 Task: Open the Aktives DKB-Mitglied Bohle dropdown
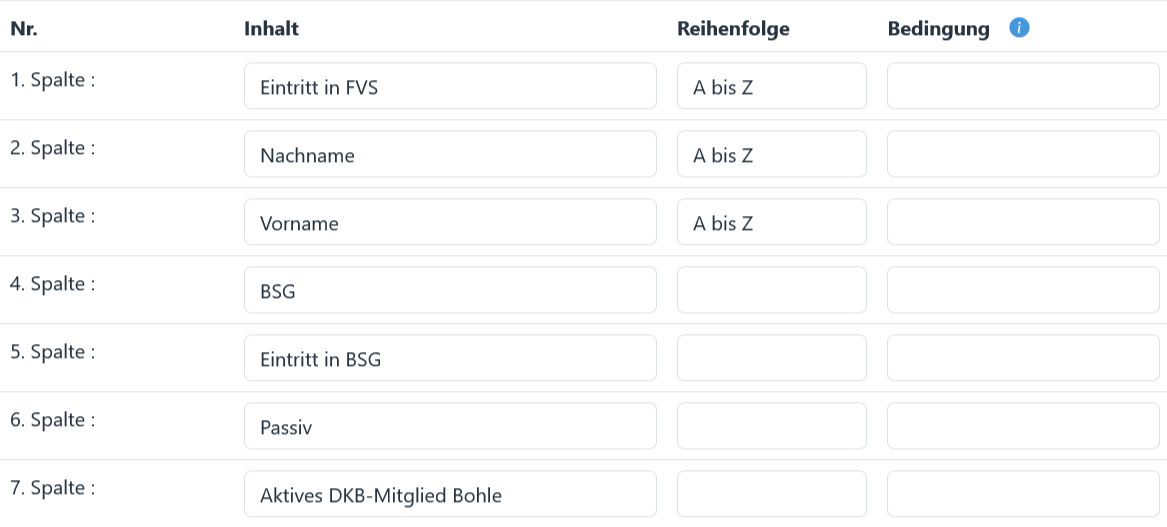pyautogui.click(x=450, y=495)
